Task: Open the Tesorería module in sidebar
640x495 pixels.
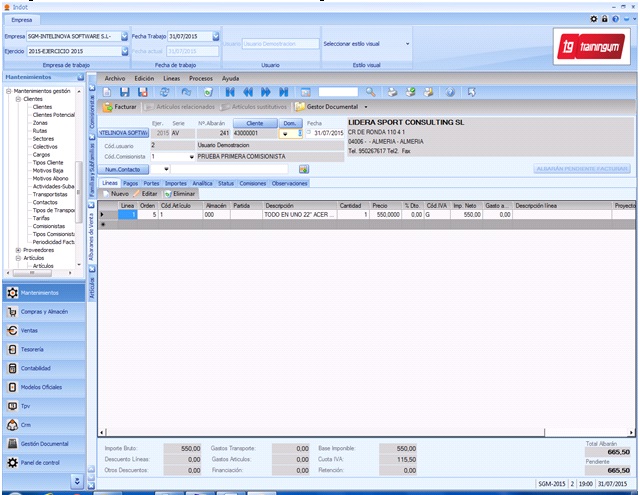Action: click(x=32, y=348)
